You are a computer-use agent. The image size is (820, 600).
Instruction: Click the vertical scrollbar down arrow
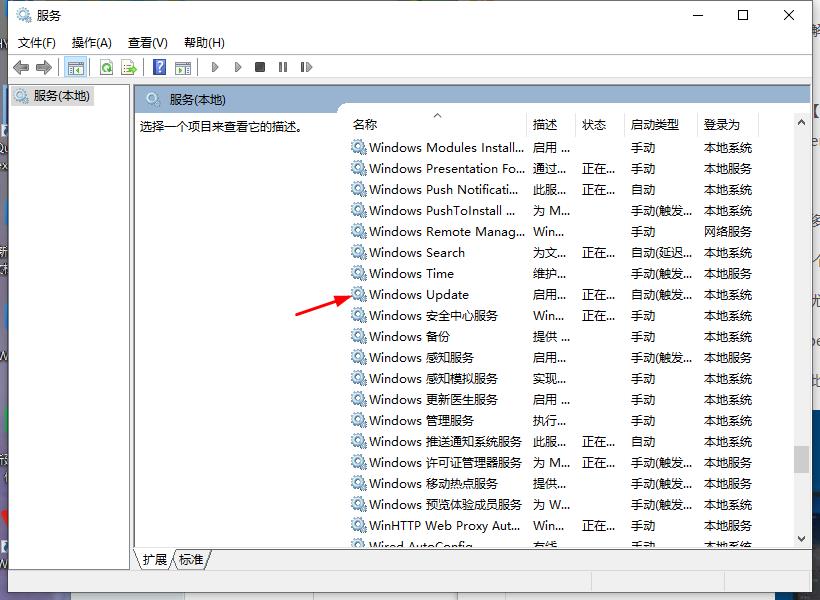pyautogui.click(x=802, y=538)
